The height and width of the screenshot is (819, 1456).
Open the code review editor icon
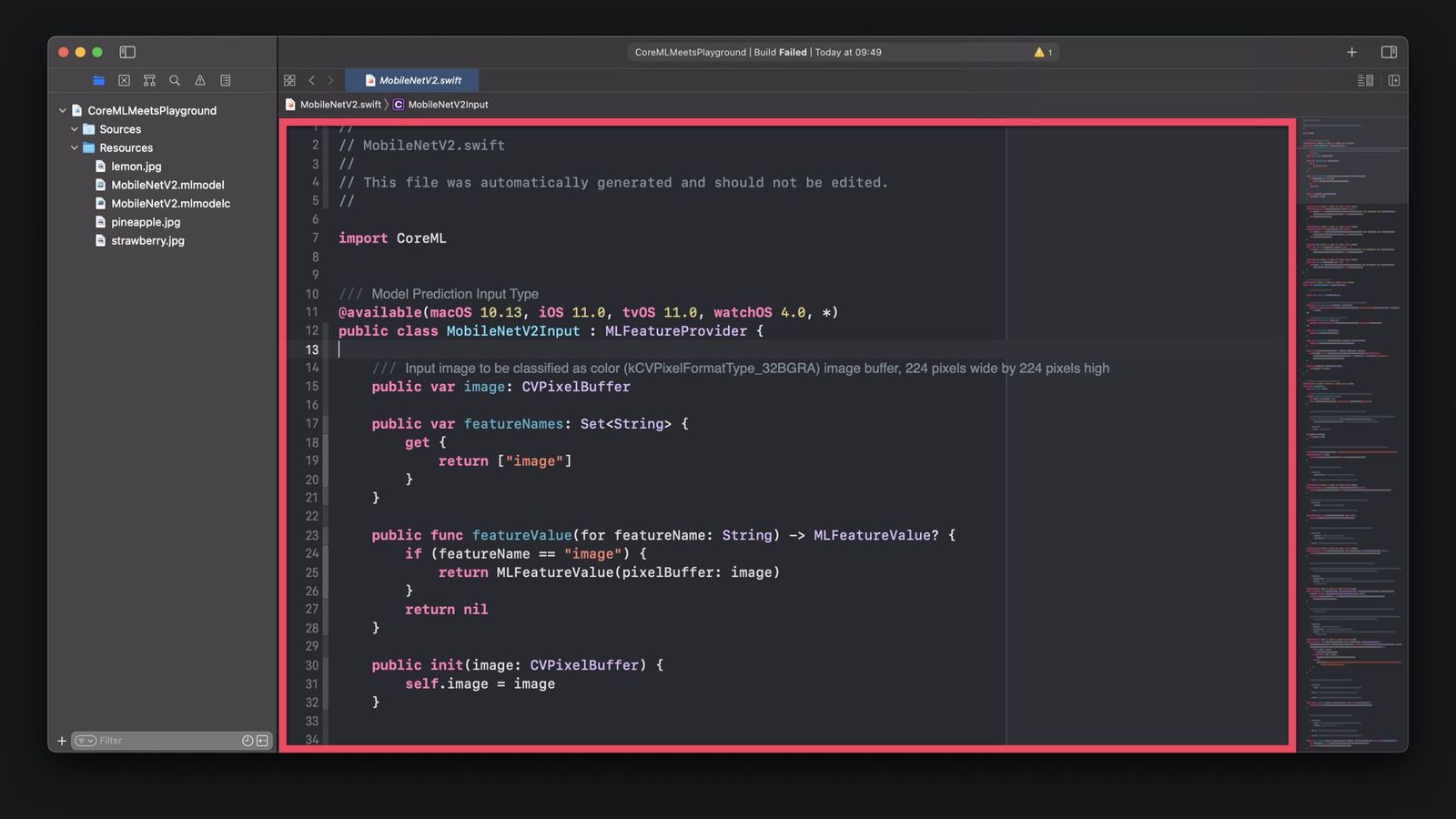[x=1365, y=80]
